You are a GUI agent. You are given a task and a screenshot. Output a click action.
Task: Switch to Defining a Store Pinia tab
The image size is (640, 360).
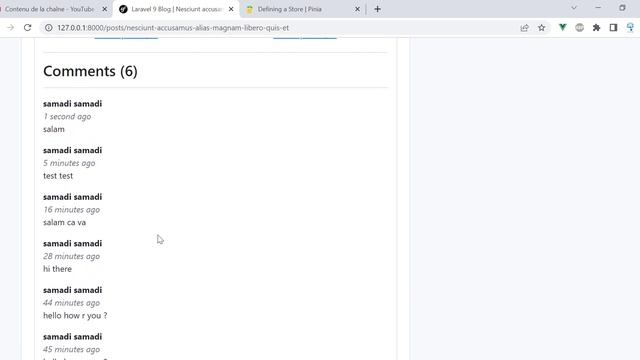tap(301, 9)
